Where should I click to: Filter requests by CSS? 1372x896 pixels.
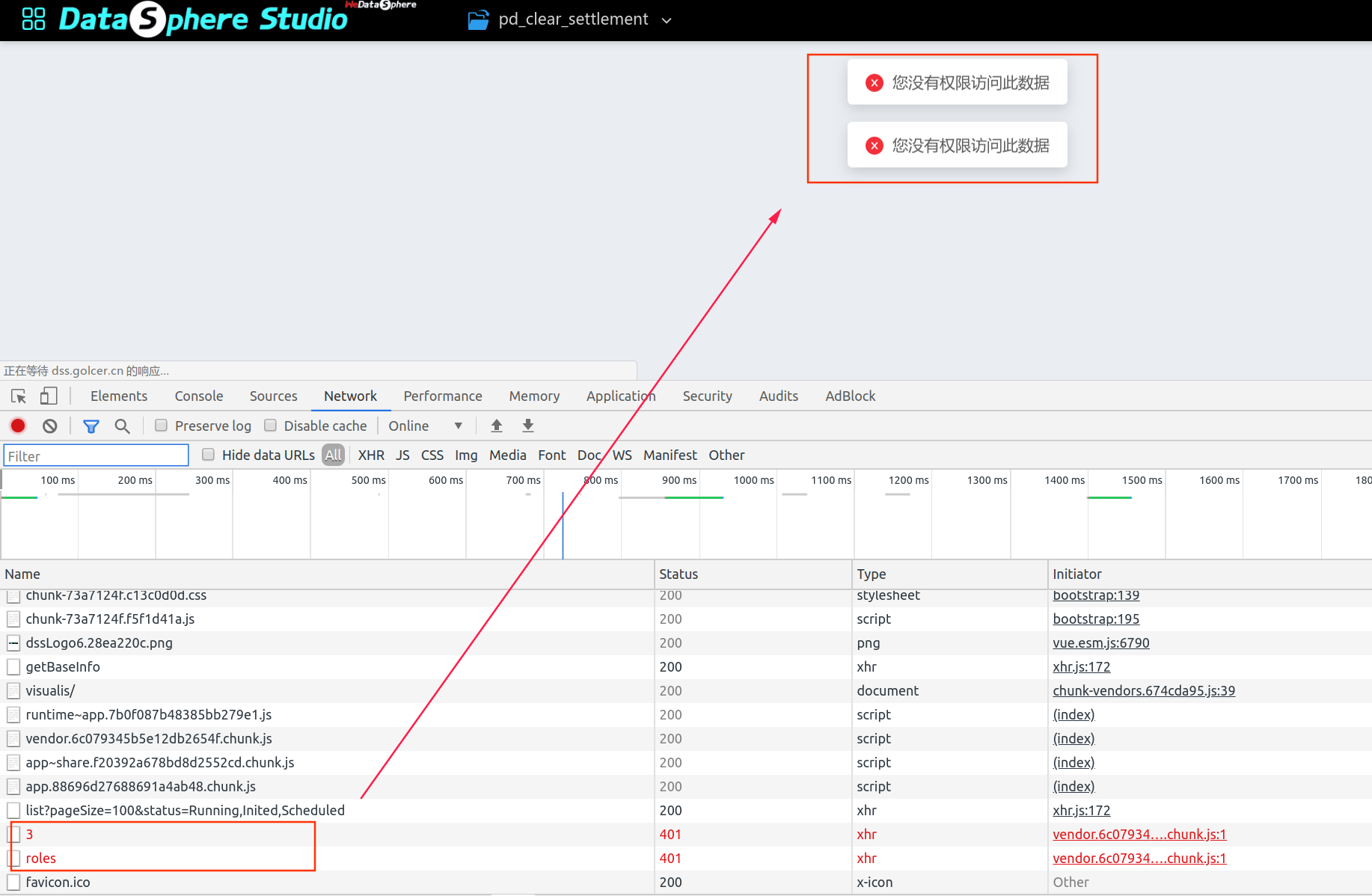pyautogui.click(x=432, y=455)
